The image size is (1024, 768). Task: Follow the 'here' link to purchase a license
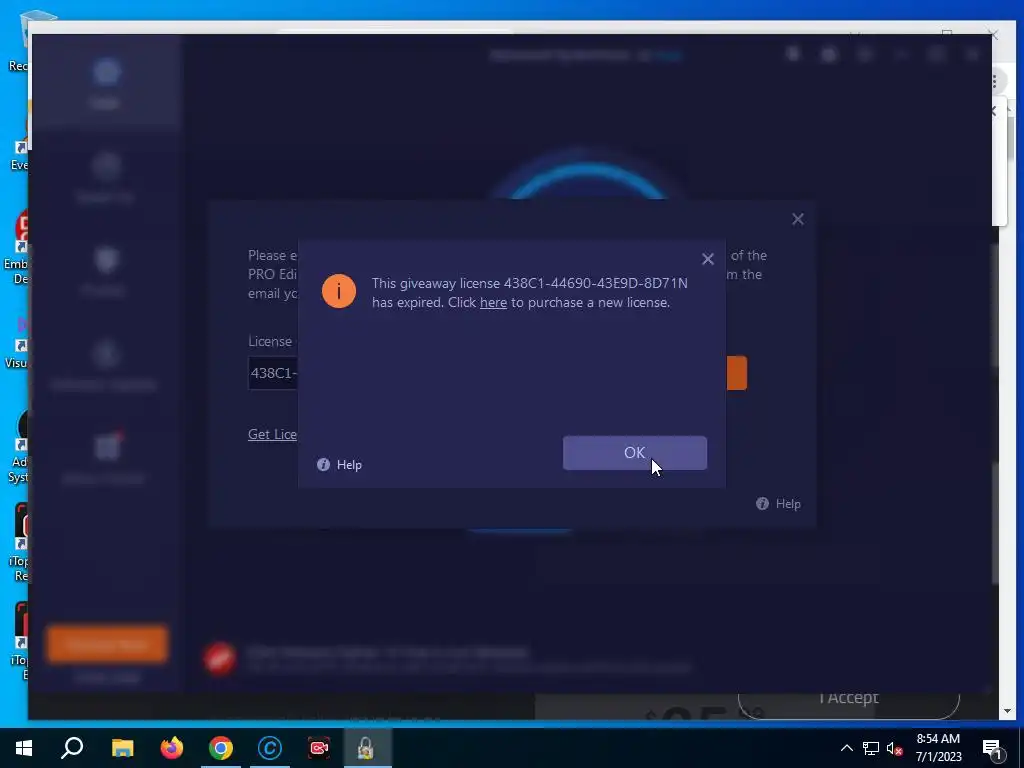(x=493, y=302)
